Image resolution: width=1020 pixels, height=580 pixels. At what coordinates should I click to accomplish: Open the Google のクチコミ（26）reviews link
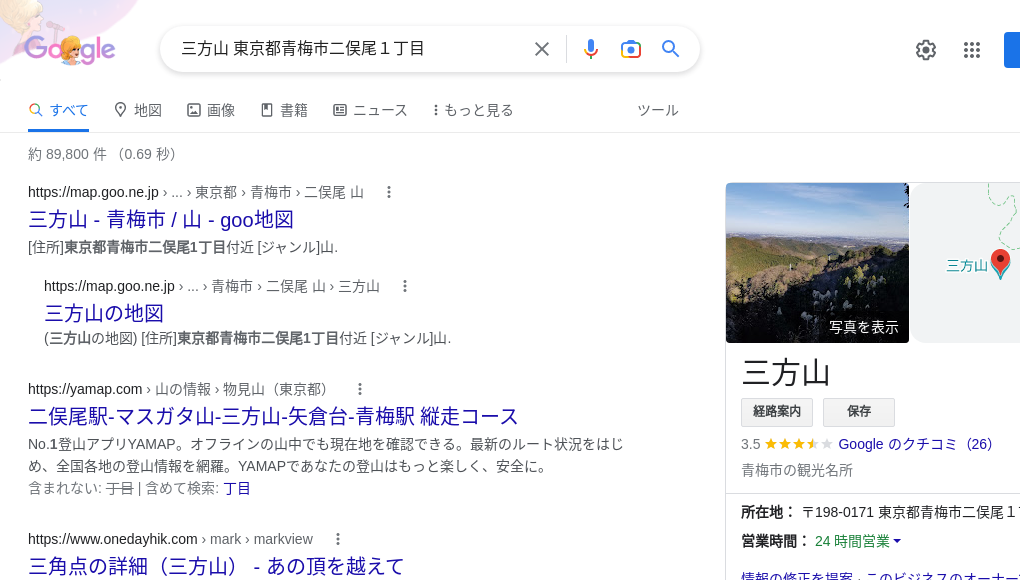[x=915, y=444]
